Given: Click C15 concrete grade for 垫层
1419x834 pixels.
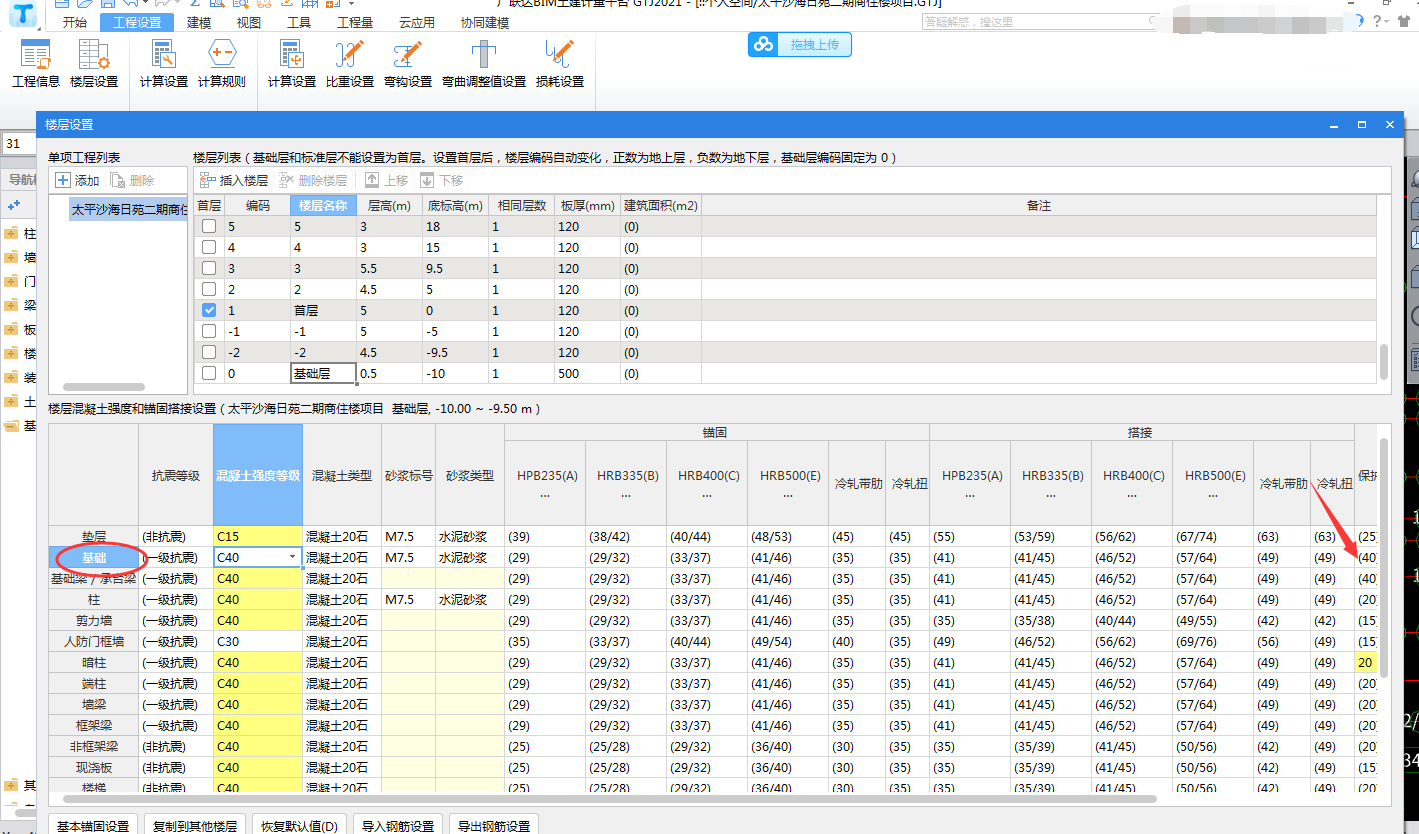Looking at the screenshot, I should click(x=257, y=536).
